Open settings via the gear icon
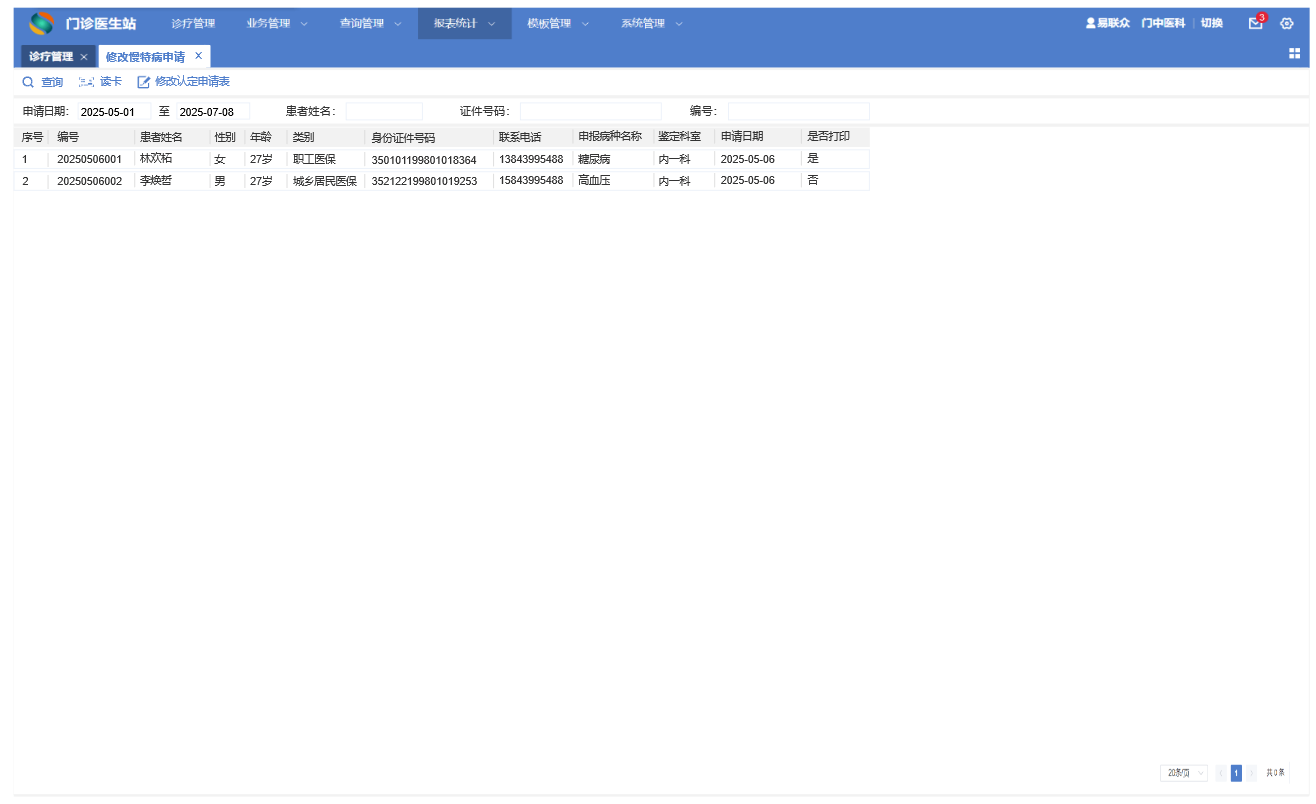This screenshot has width=1316, height=804. (1287, 23)
